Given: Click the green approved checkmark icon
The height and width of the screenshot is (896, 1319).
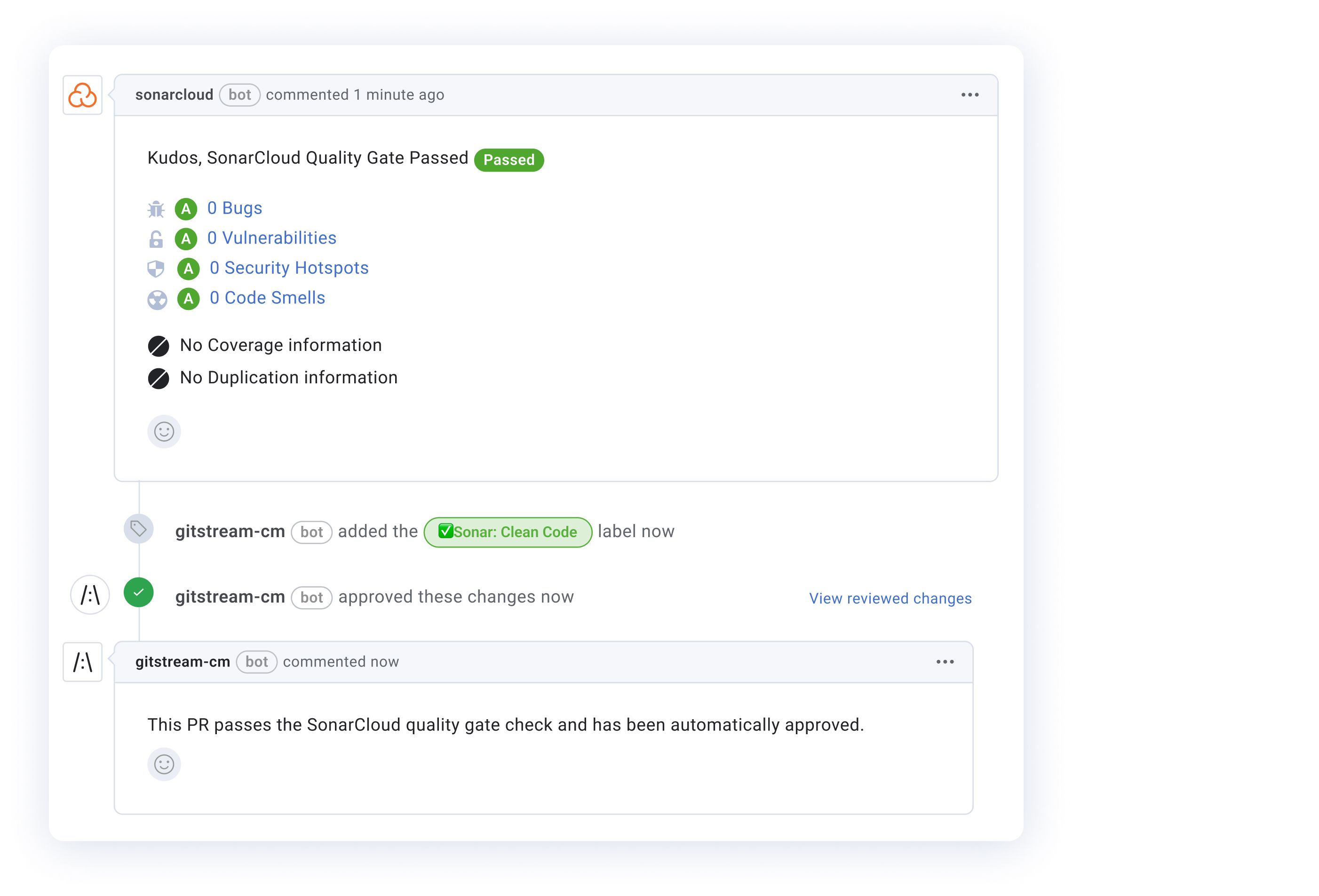Looking at the screenshot, I should click(x=138, y=593).
